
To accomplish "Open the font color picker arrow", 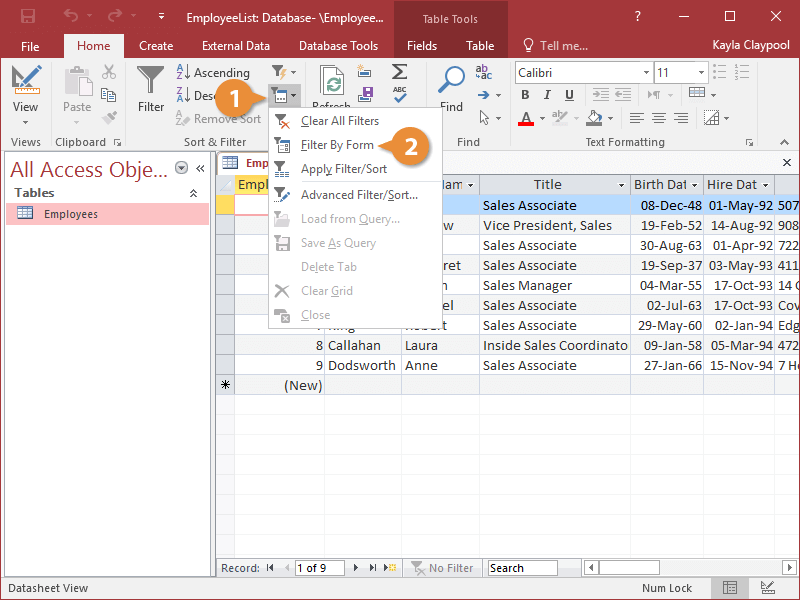I will pos(544,119).
